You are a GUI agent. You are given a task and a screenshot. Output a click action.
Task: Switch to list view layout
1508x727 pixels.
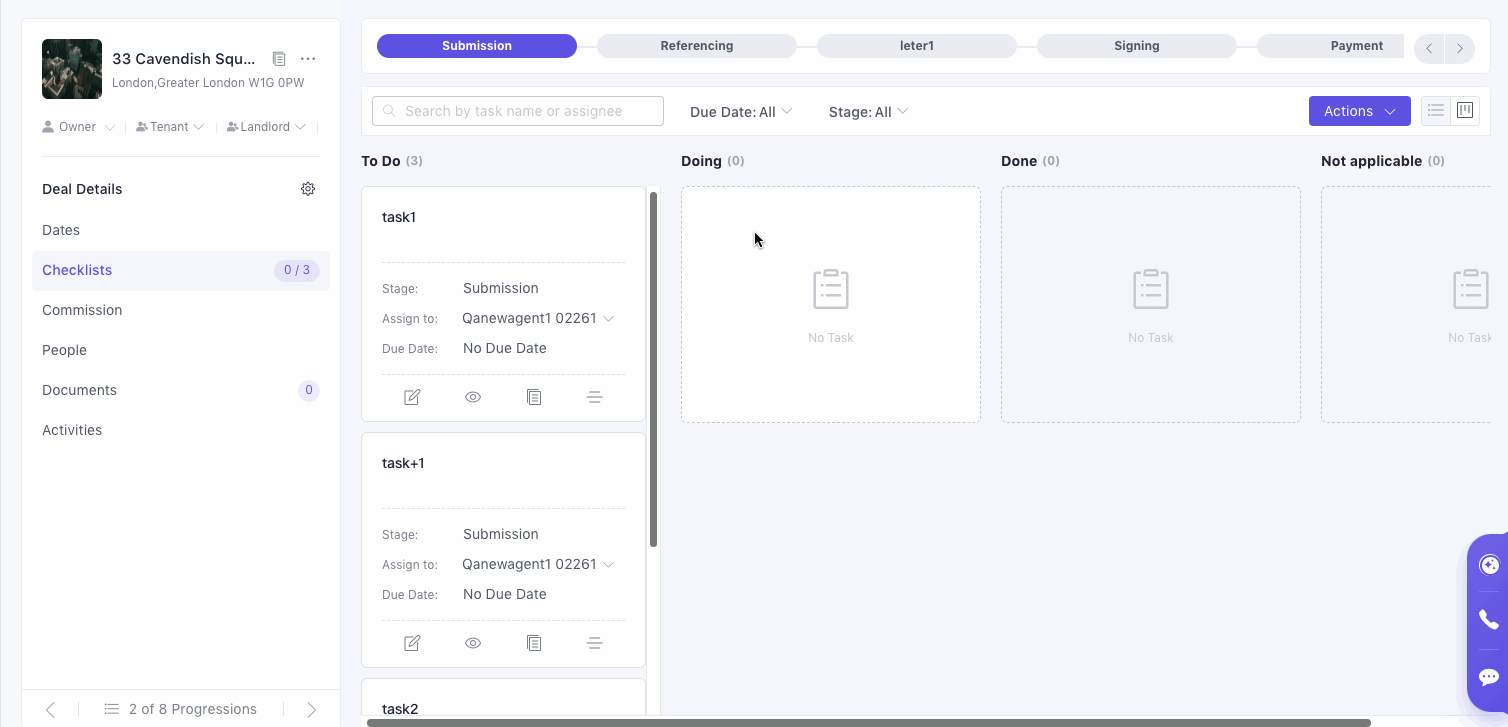click(1436, 111)
